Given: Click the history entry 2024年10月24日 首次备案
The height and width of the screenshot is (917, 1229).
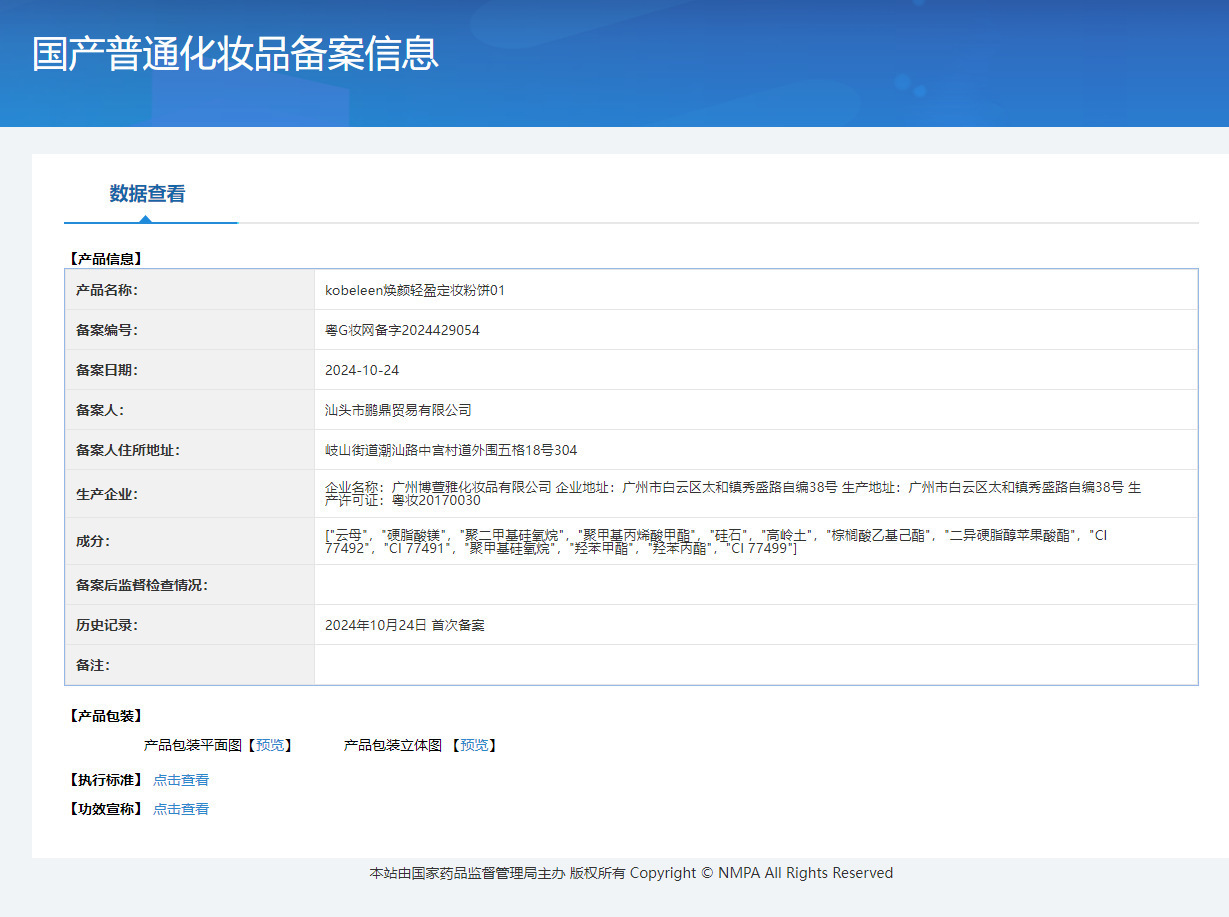Looking at the screenshot, I should (405, 625).
